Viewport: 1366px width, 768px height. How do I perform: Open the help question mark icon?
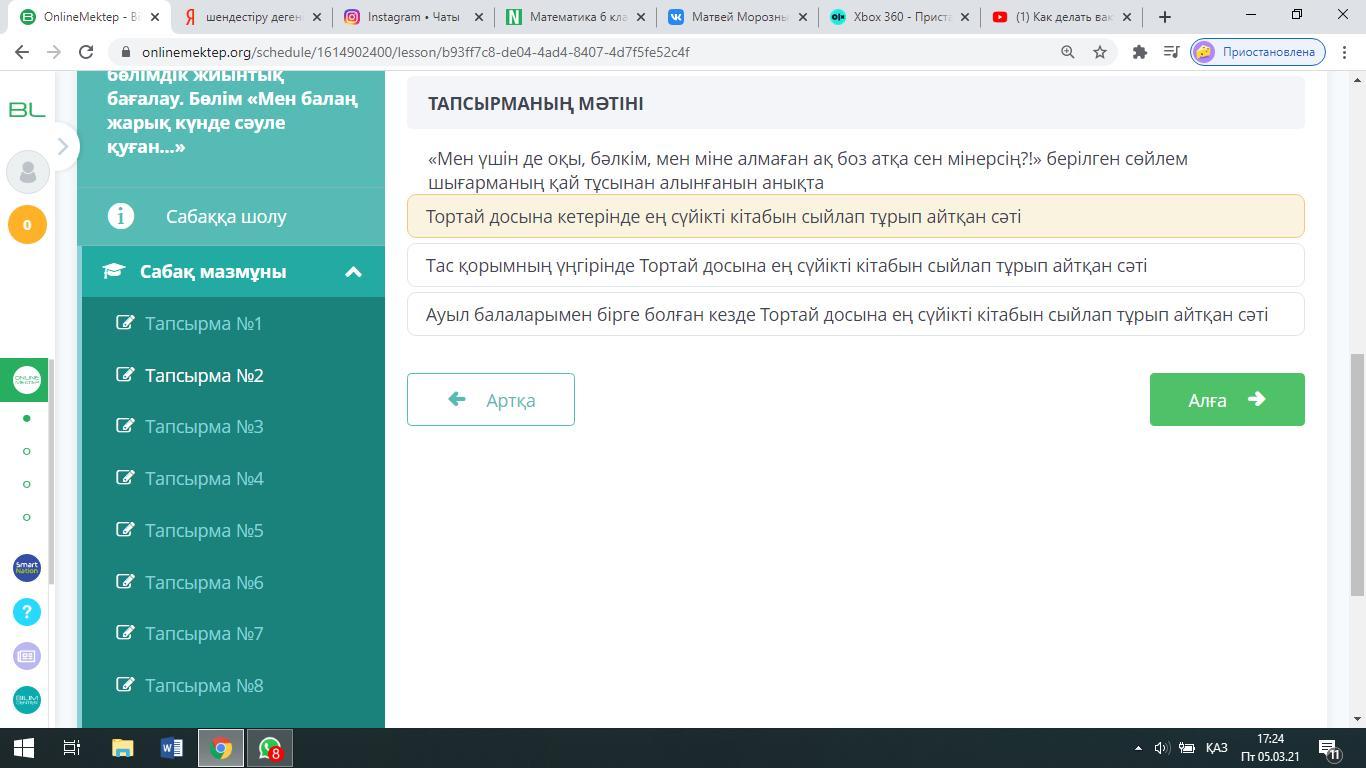pyautogui.click(x=27, y=612)
